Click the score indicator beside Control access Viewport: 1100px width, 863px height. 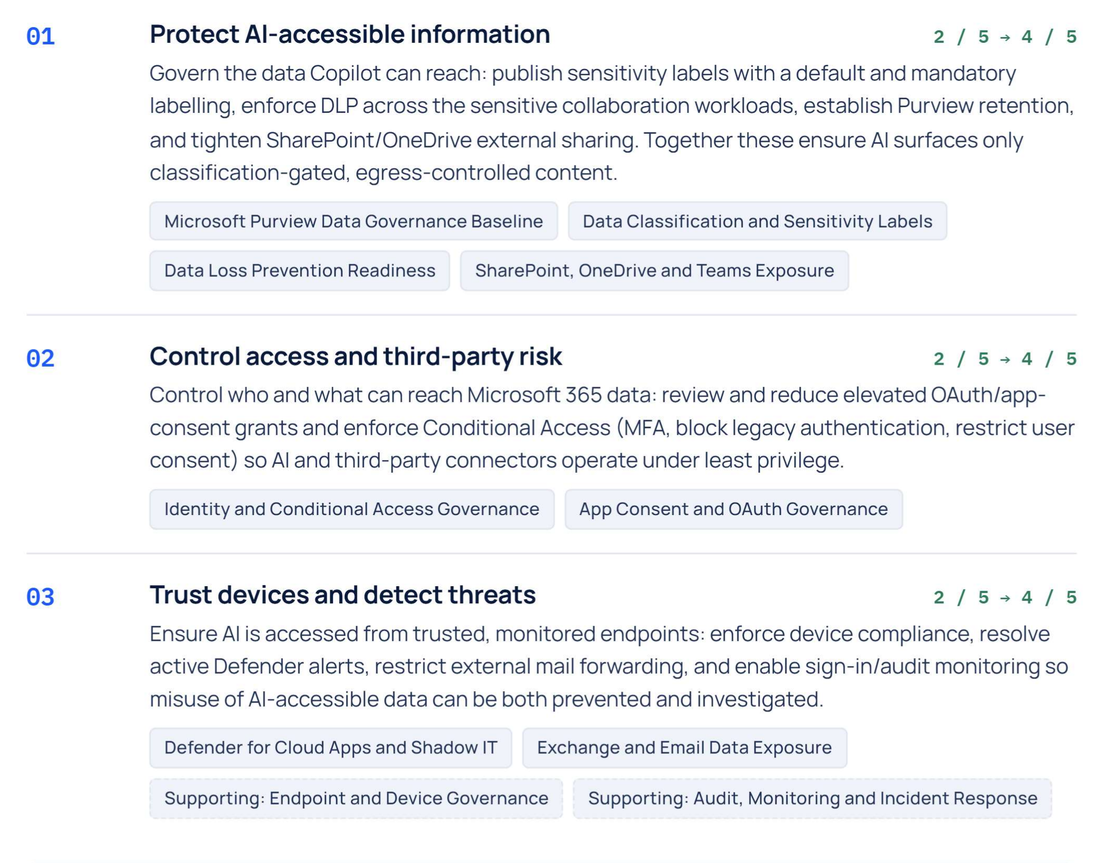(1005, 359)
